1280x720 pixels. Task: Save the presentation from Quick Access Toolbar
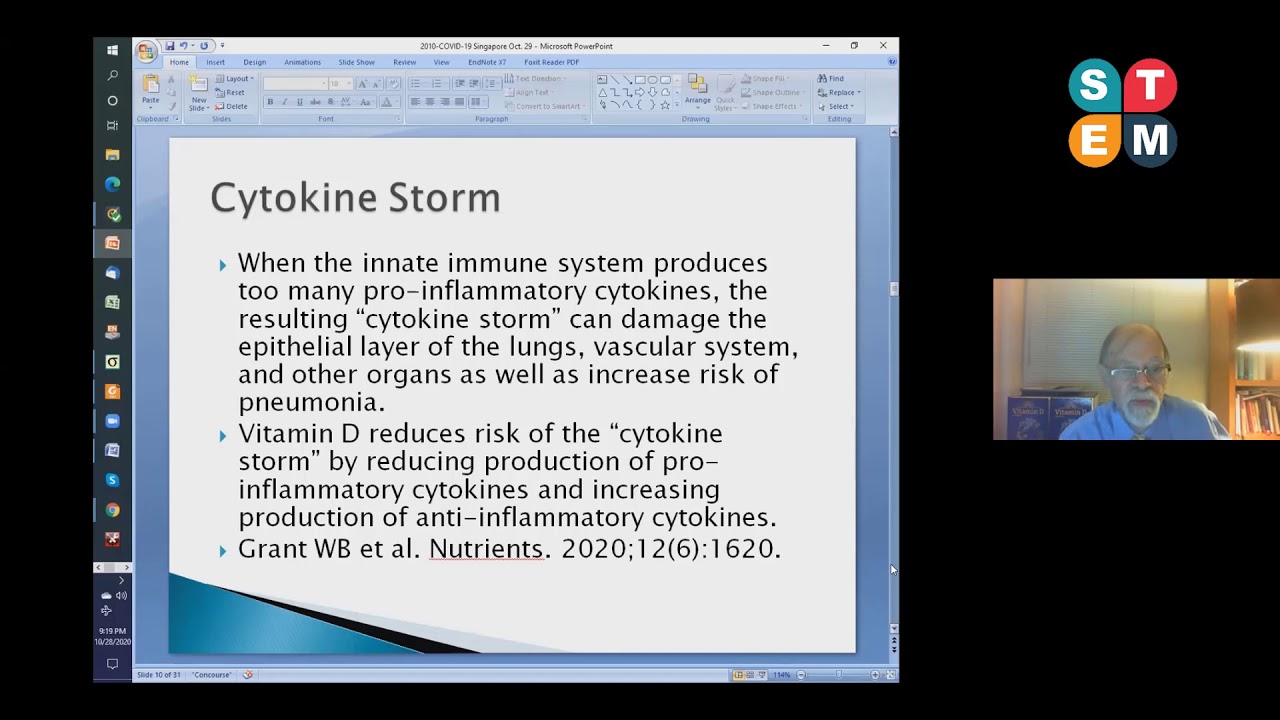coord(170,46)
